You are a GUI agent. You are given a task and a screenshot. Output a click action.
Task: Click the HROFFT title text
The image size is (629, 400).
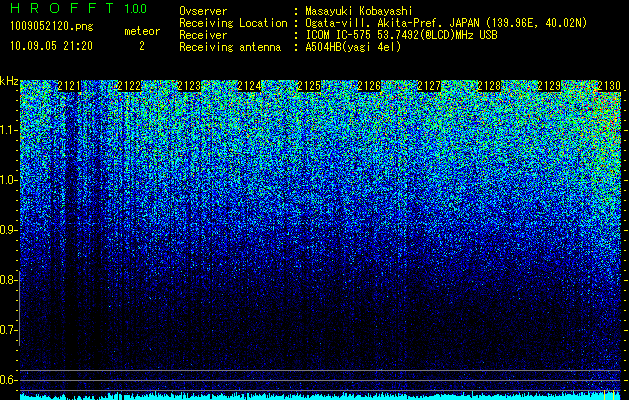(62, 8)
